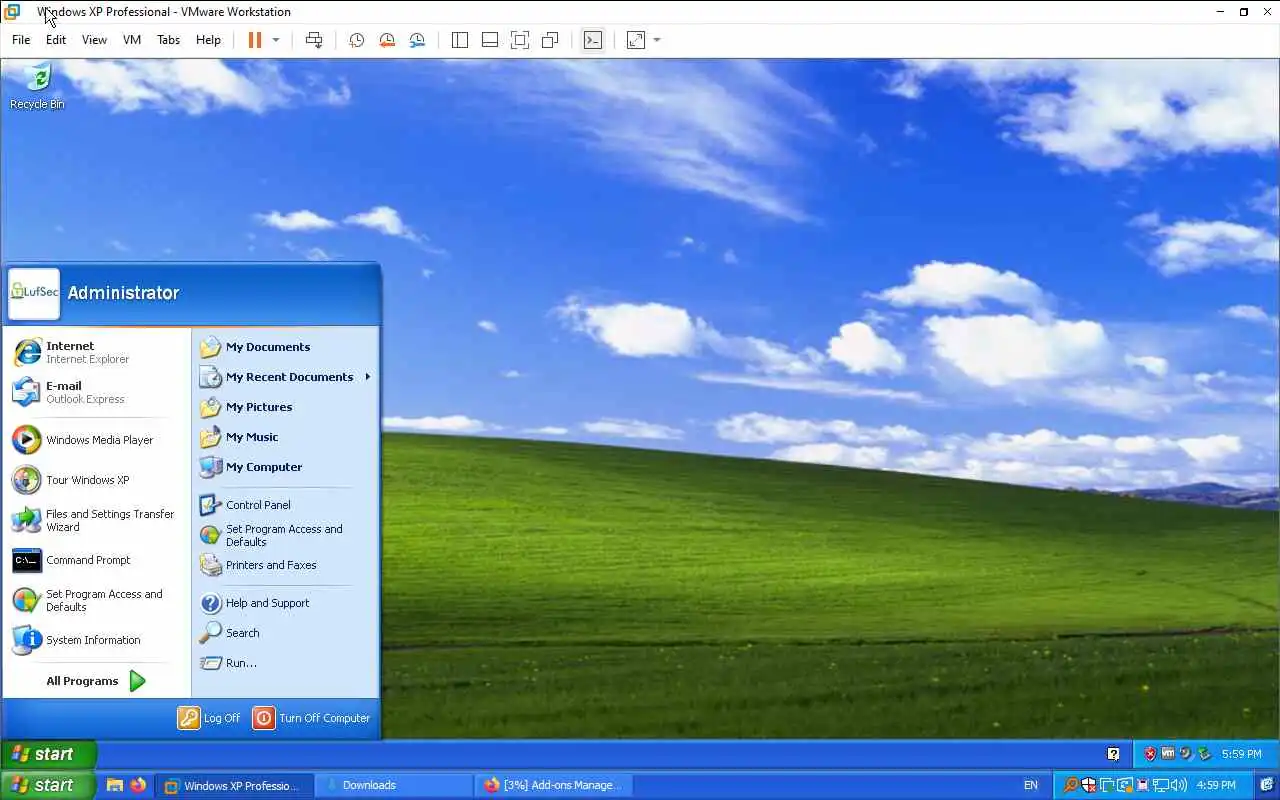Click Set Program Access and Defaults beside Control Panel
This screenshot has height=800, width=1280.
tap(285, 535)
